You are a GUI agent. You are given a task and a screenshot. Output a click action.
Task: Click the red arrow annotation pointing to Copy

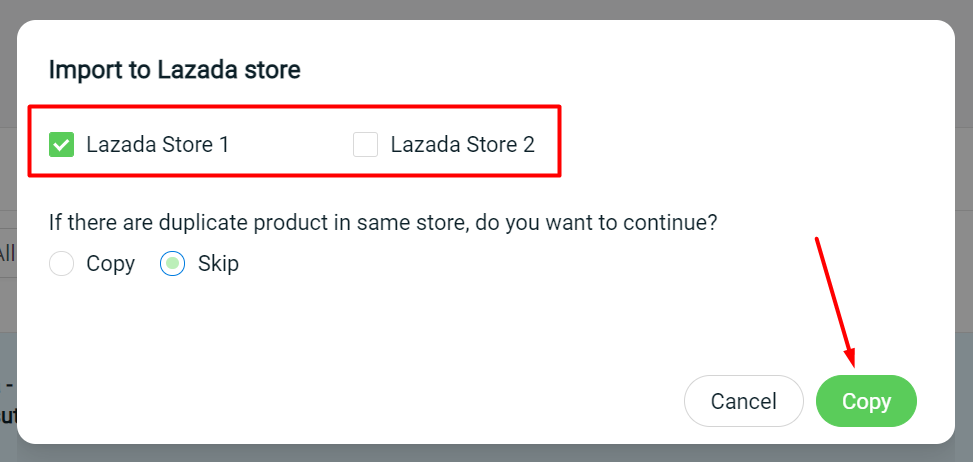[x=836, y=303]
